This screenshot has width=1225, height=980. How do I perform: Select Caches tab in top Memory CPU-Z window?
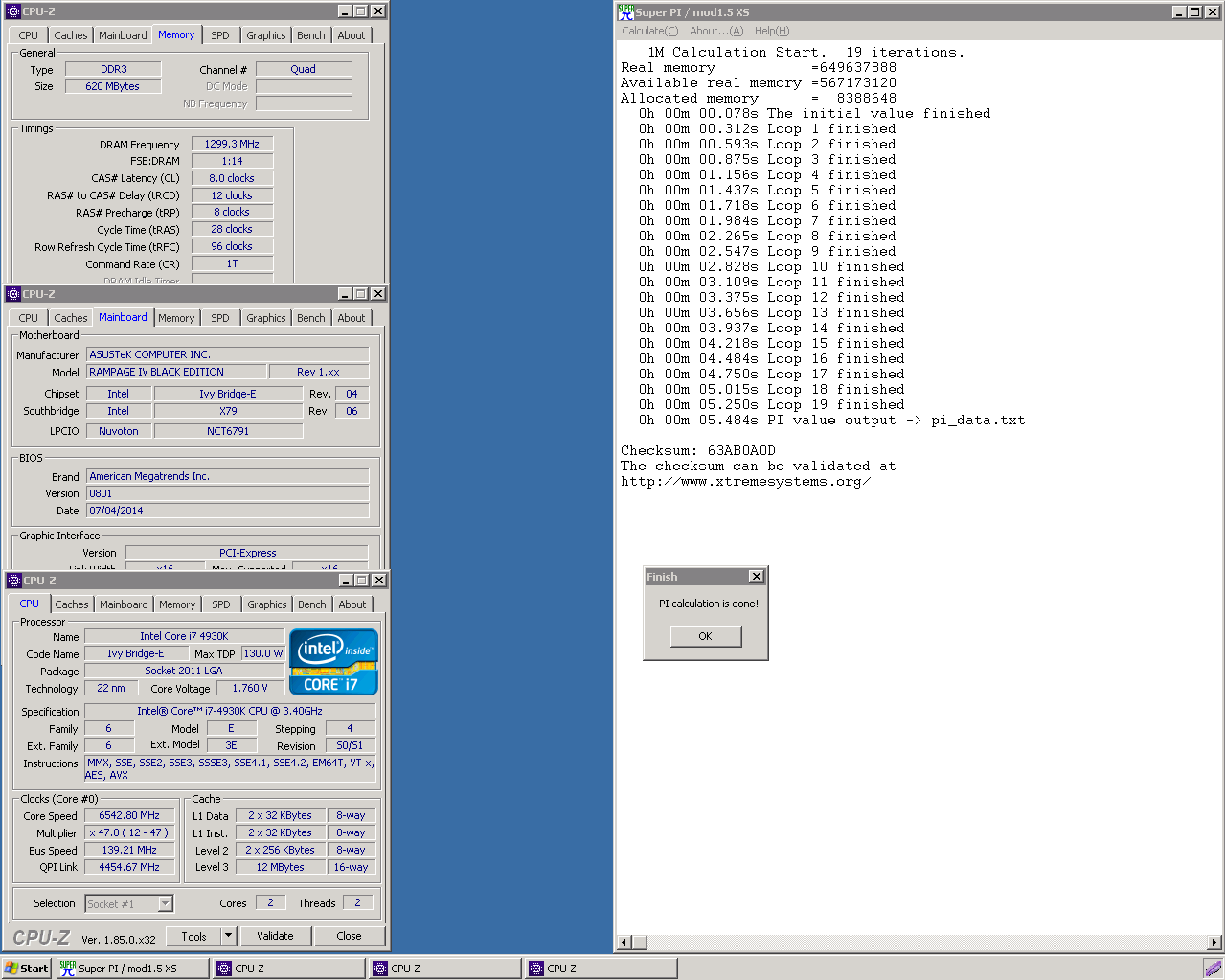click(x=71, y=35)
